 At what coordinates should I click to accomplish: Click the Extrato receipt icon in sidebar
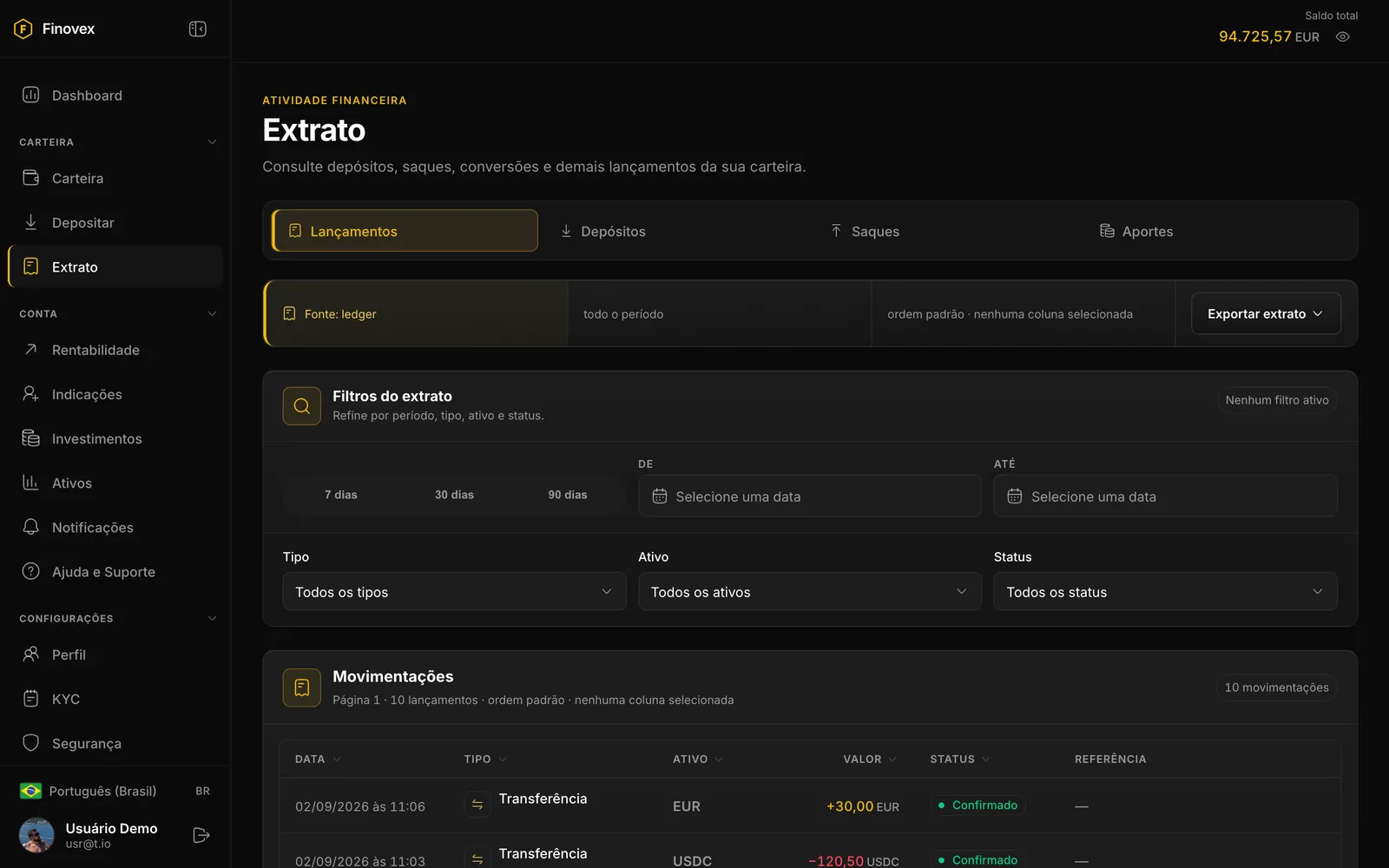31,266
